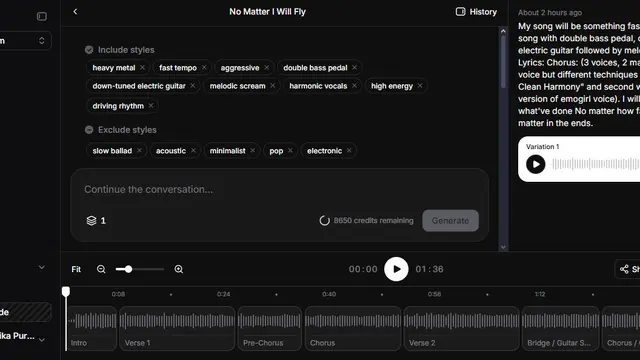The height and width of the screenshot is (360, 640).
Task: Click the melodic scream tag text
Action: coord(238,86)
